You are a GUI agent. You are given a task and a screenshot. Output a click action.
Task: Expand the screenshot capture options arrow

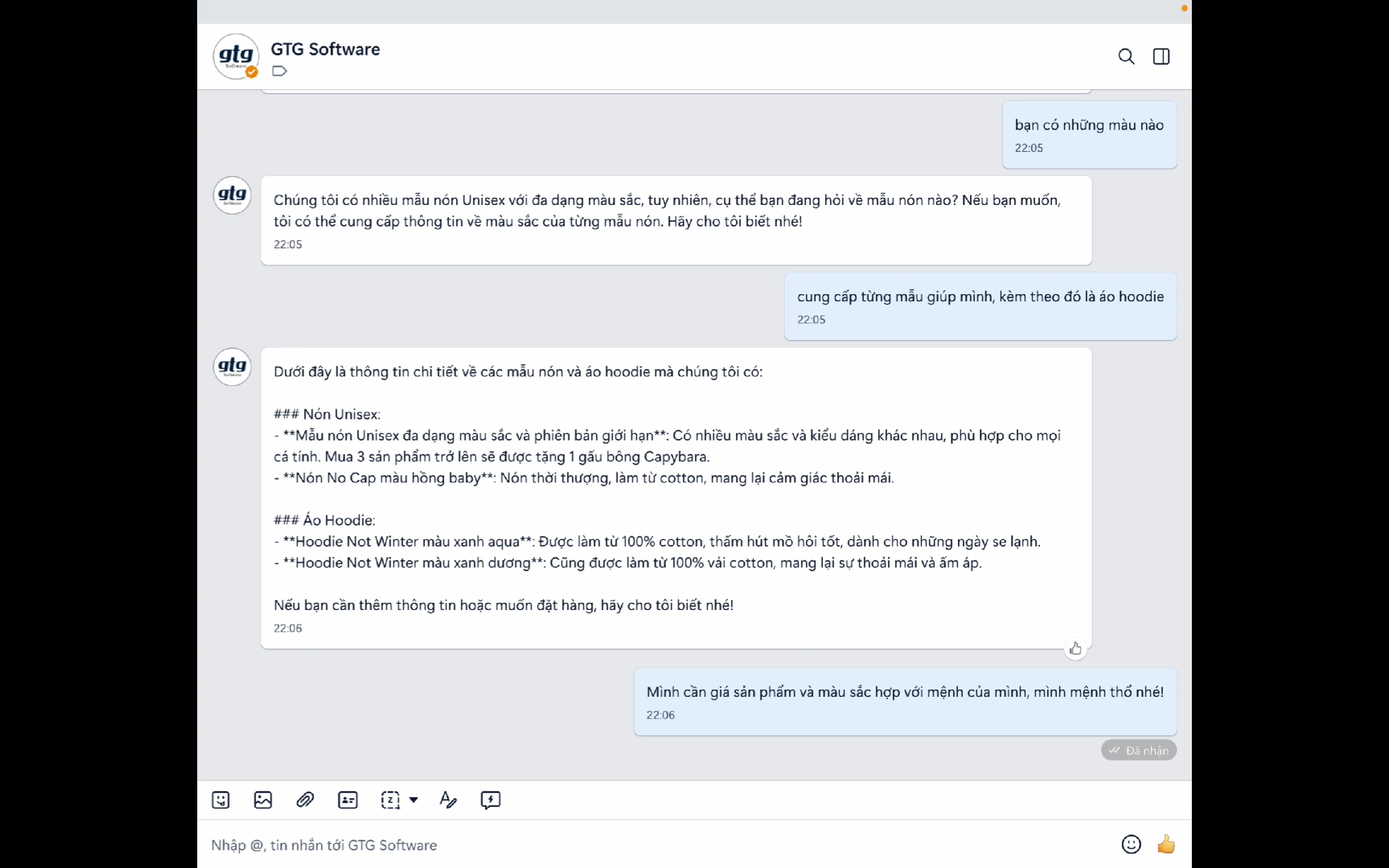414,800
